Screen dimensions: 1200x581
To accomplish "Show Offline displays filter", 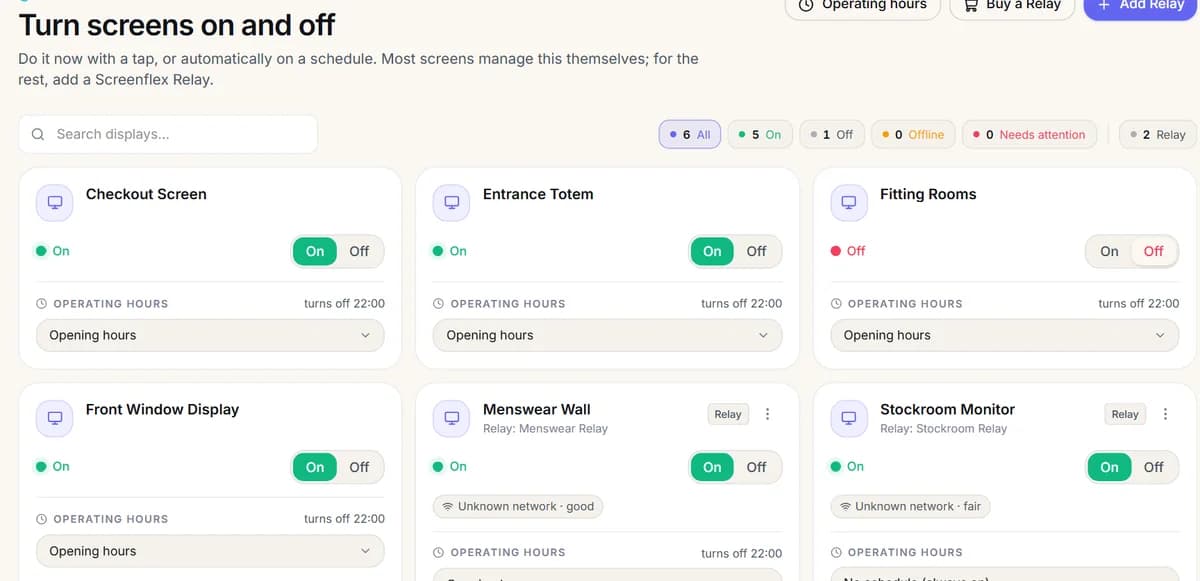I will point(914,134).
